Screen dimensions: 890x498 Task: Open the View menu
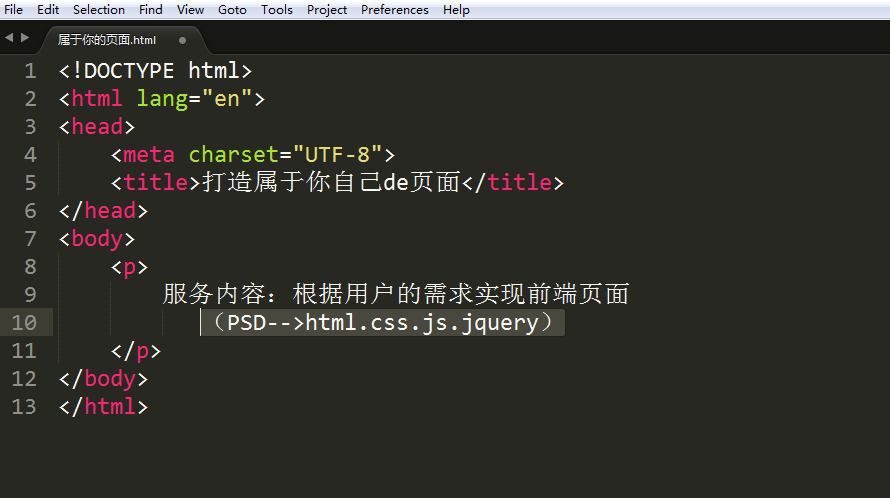point(190,10)
